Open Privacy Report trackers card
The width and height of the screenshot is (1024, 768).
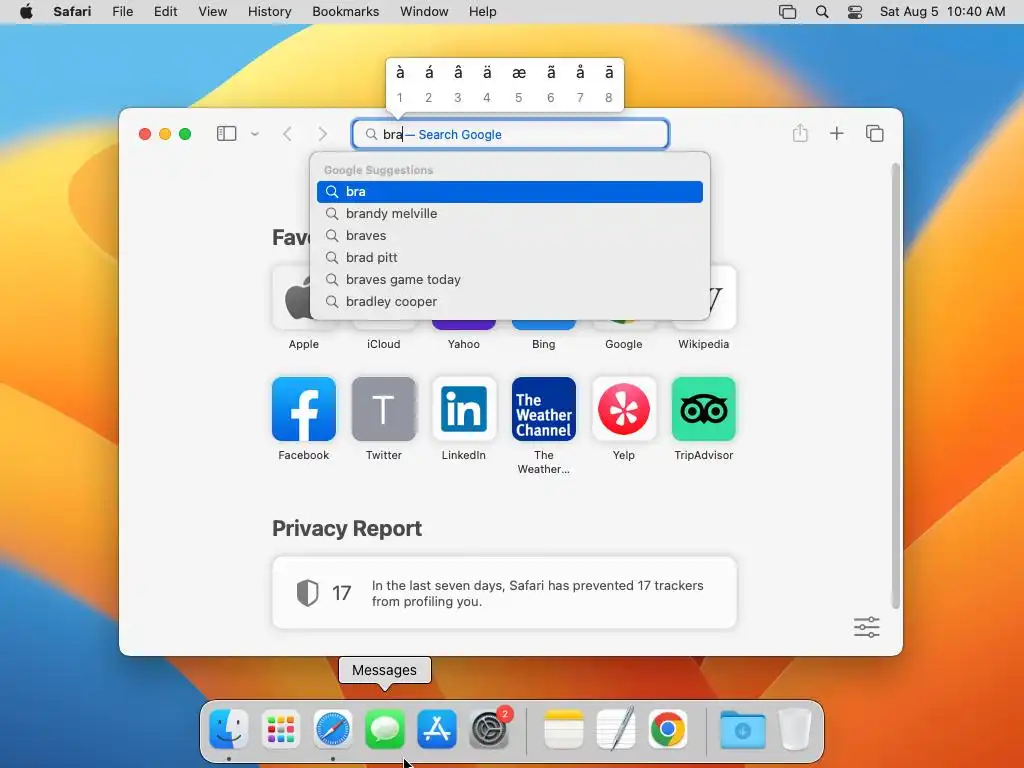click(x=504, y=593)
